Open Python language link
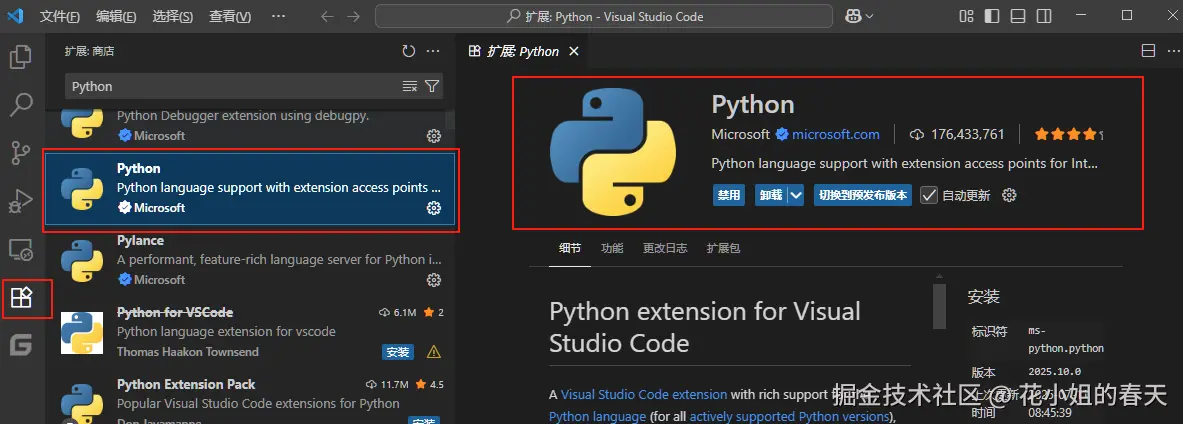This screenshot has height=424, width=1183. [598, 416]
